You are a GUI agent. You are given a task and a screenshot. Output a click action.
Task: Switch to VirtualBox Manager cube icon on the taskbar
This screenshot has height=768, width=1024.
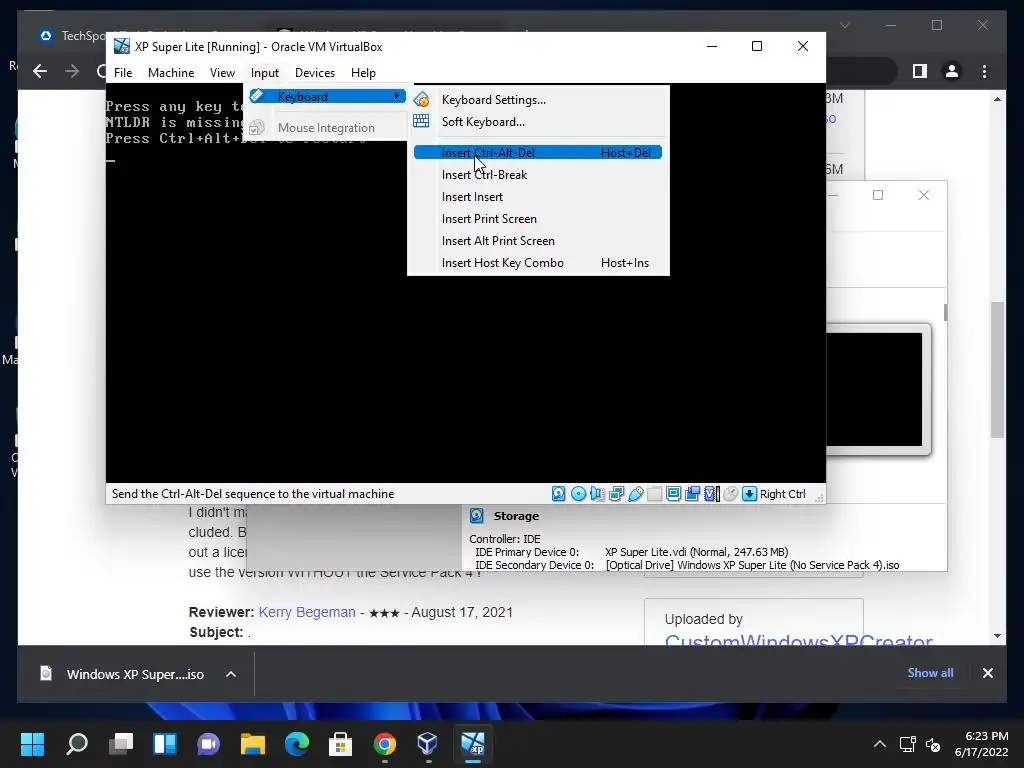click(x=428, y=743)
